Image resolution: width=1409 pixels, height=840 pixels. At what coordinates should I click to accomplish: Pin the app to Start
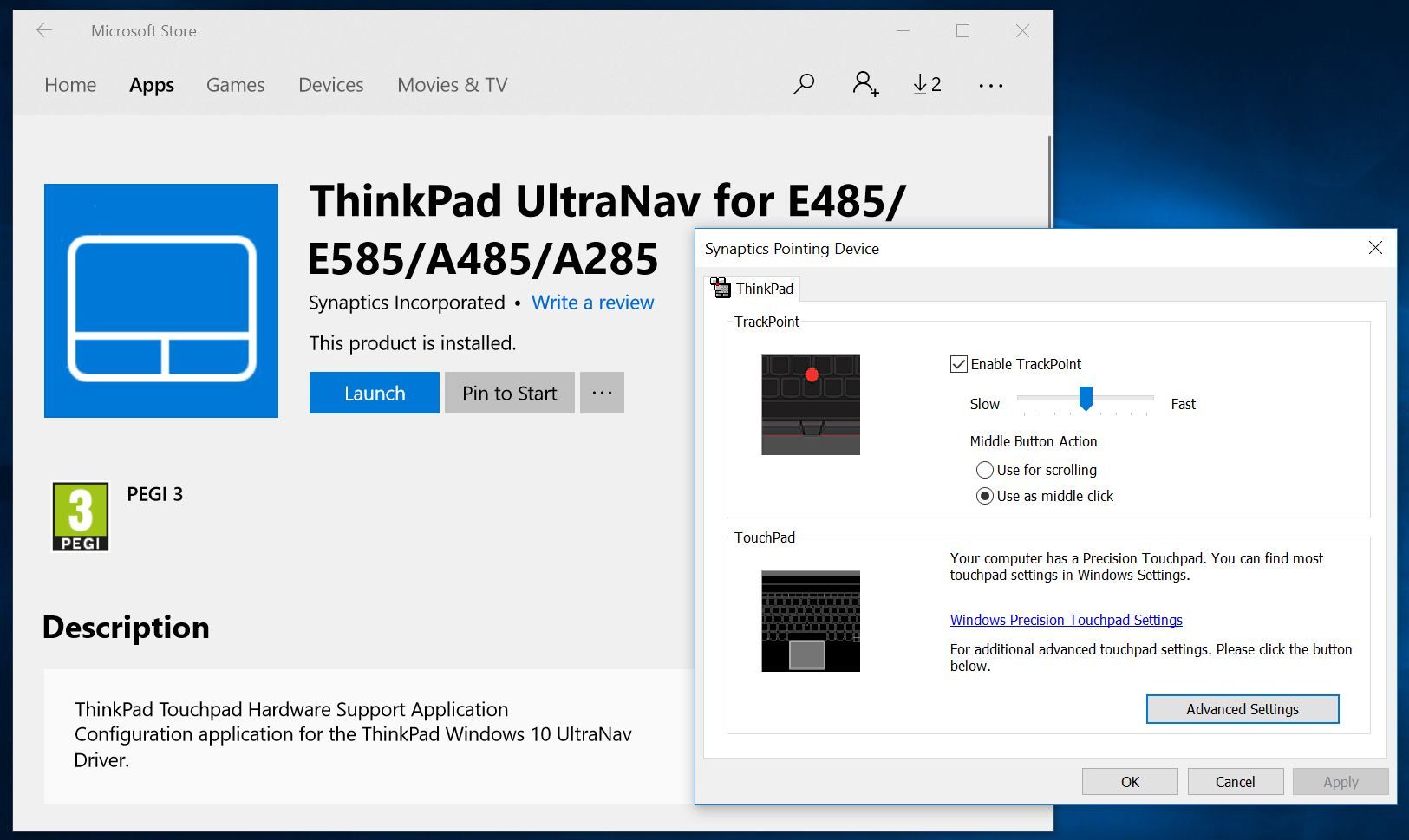pyautogui.click(x=510, y=393)
